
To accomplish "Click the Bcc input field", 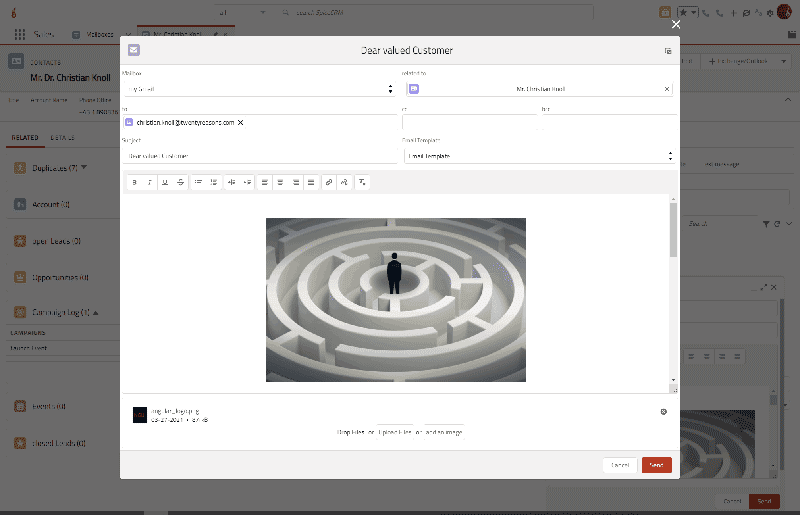I will [x=610, y=122].
